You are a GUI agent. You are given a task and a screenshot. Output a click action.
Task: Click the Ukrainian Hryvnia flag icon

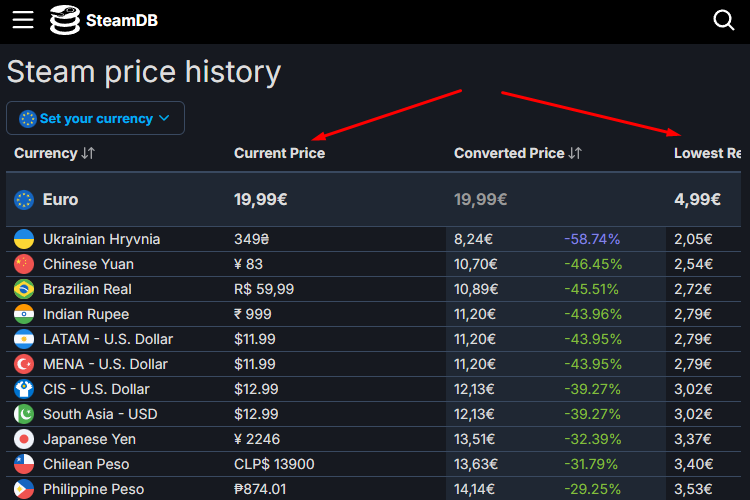tap(24, 239)
